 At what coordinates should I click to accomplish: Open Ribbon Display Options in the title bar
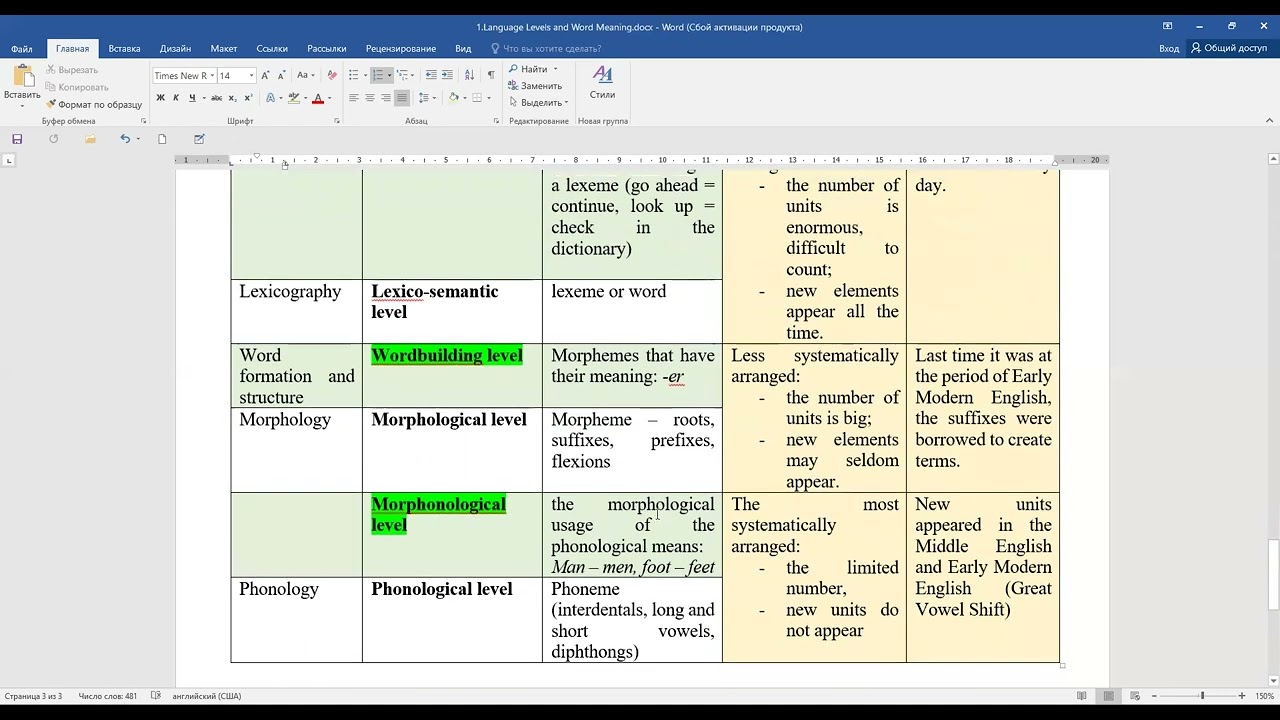1167,26
